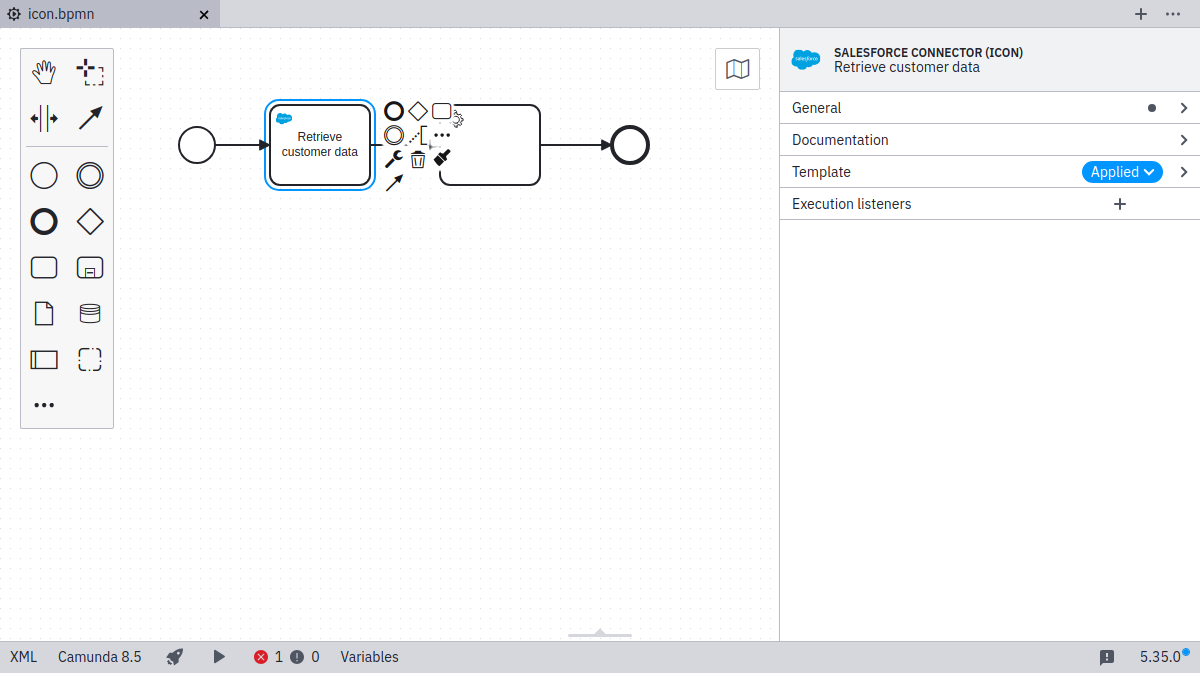
Task: Click the Camunda 8.5 engine version
Action: point(99,657)
